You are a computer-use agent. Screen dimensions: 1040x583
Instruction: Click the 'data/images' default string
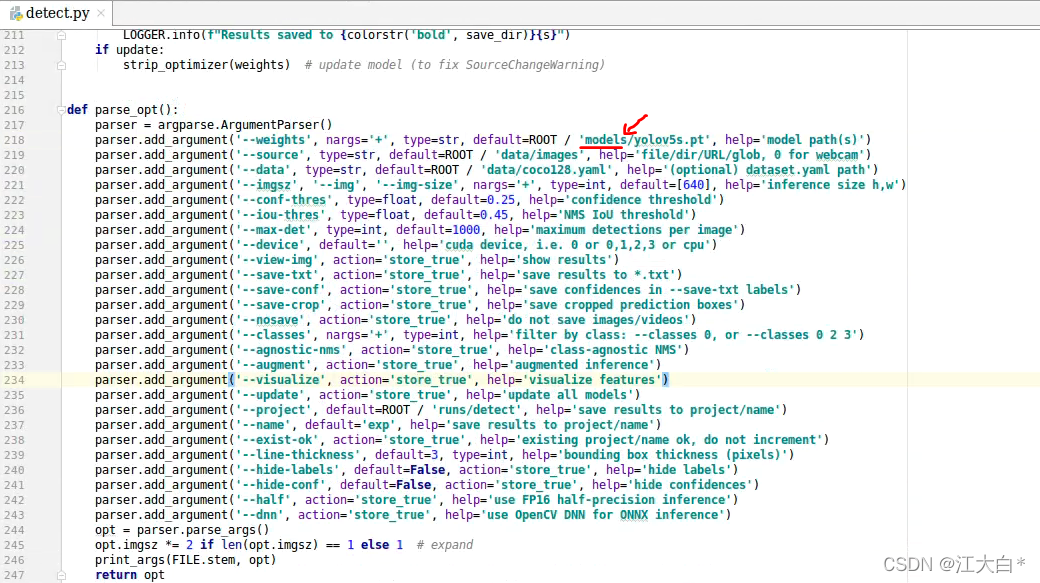click(540, 155)
